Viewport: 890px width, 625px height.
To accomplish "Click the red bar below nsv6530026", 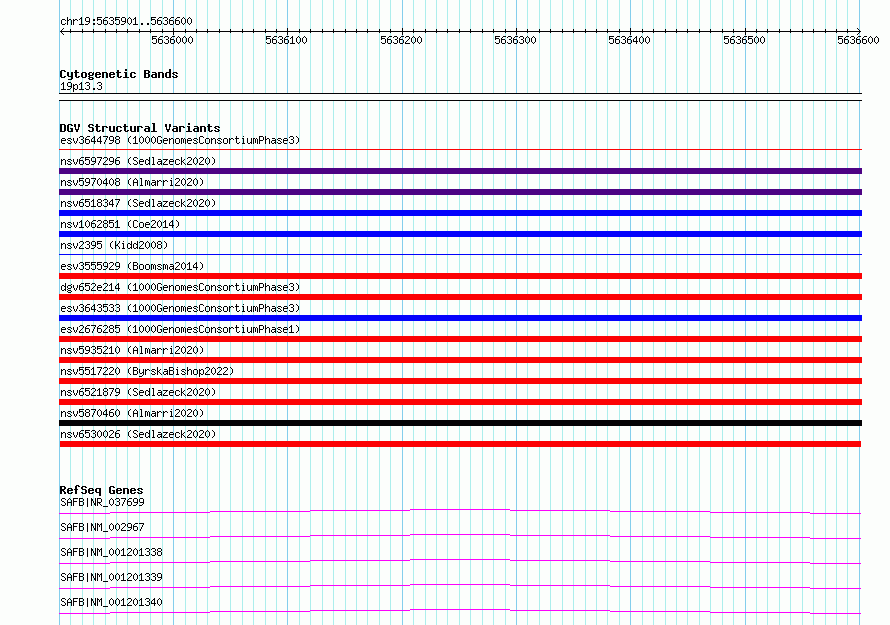I will coord(460,444).
